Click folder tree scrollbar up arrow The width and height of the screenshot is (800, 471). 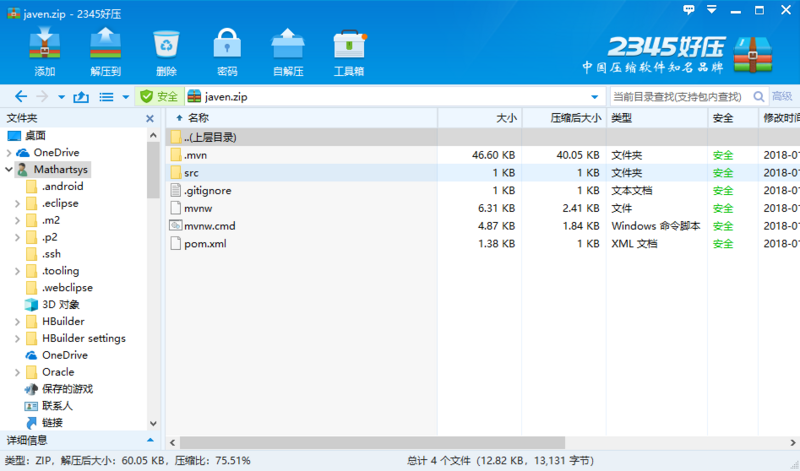[x=153, y=135]
